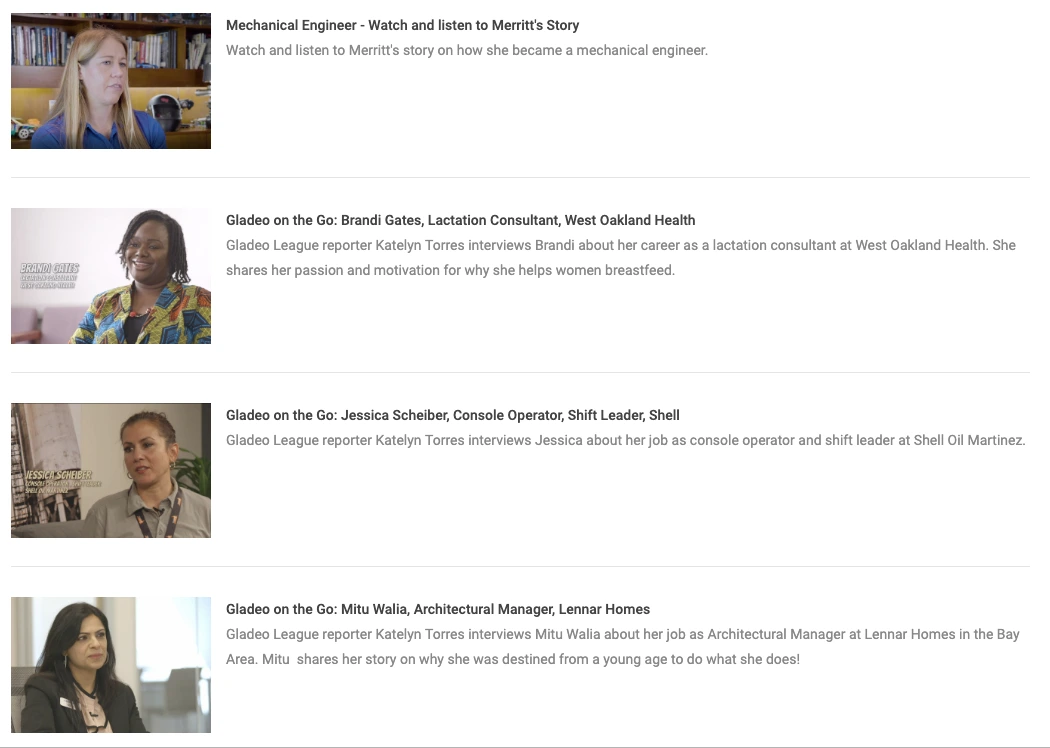Click the description about Mitu's destined career

pyautogui.click(x=623, y=647)
